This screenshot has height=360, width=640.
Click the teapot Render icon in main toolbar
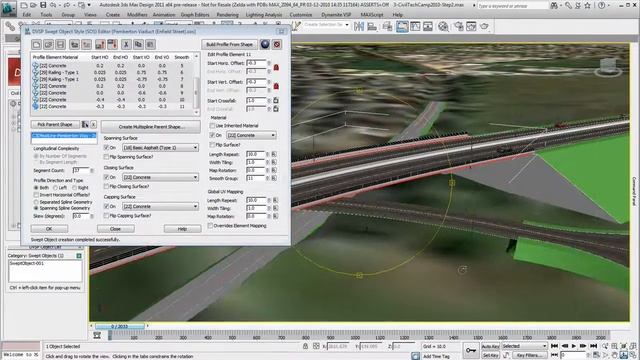484,27
